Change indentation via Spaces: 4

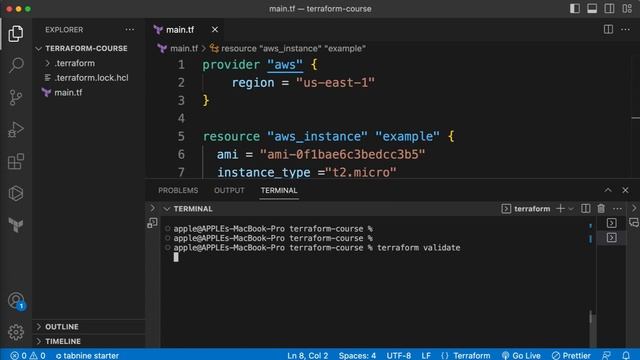[357, 356]
